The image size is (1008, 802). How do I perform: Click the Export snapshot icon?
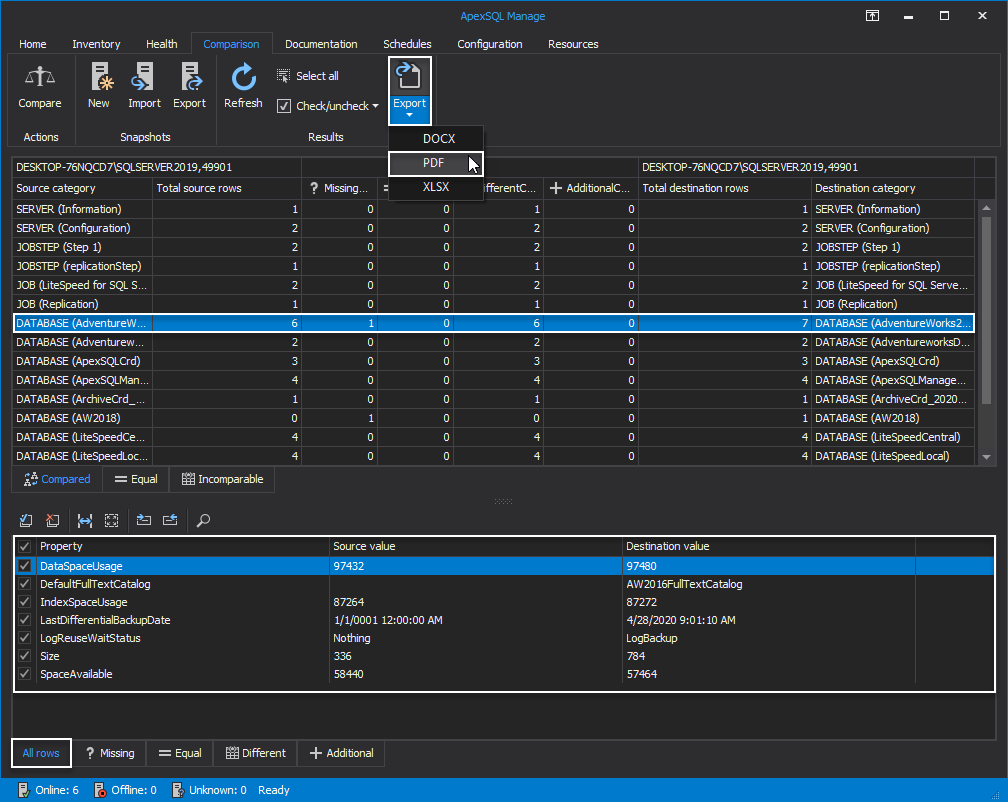coord(189,77)
